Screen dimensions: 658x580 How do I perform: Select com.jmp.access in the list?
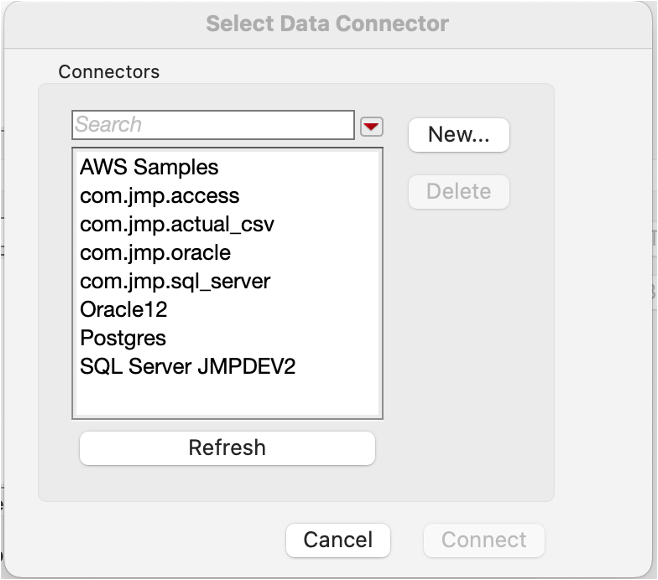pos(227,196)
